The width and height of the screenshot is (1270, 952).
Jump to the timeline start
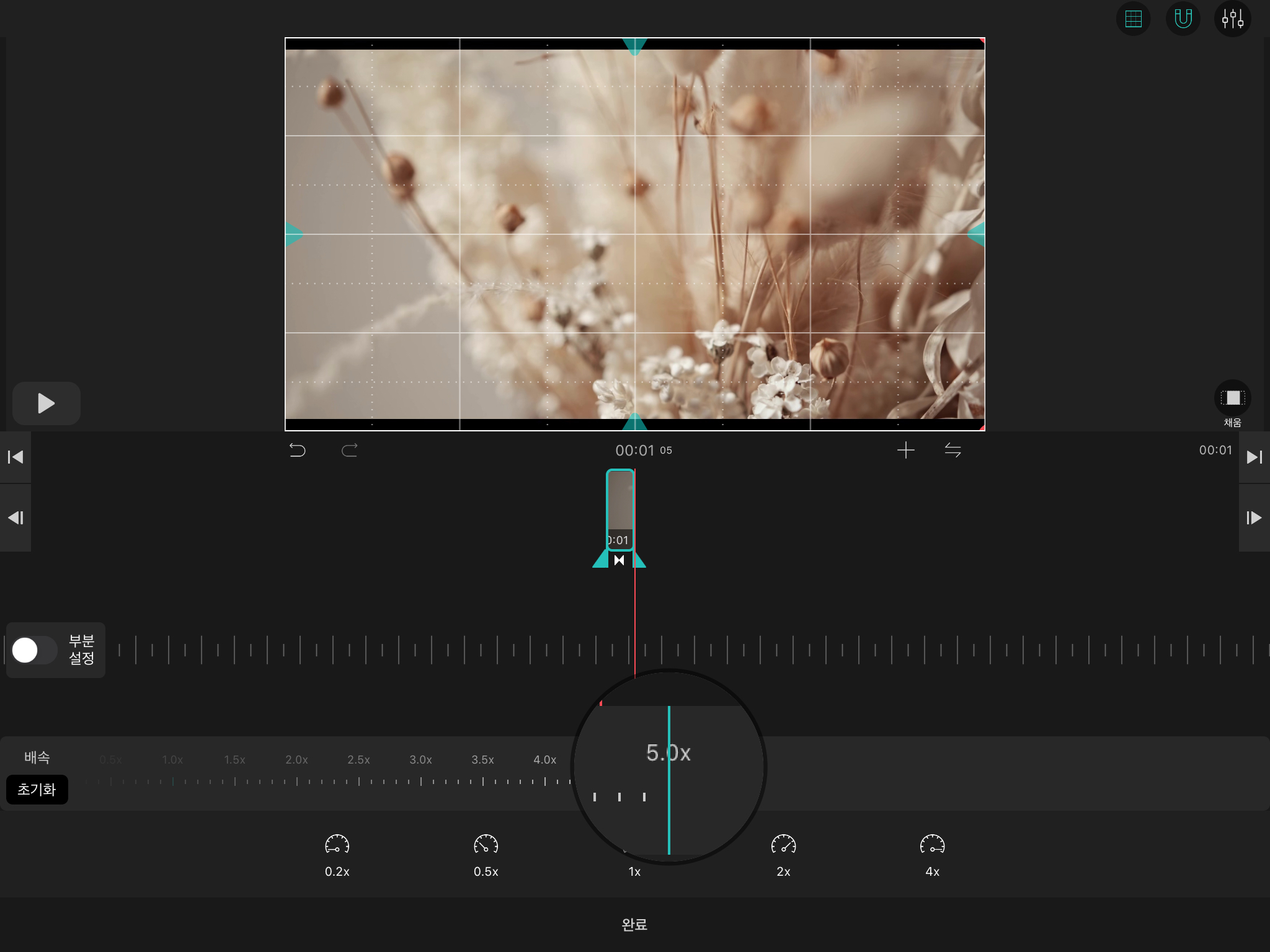16,457
